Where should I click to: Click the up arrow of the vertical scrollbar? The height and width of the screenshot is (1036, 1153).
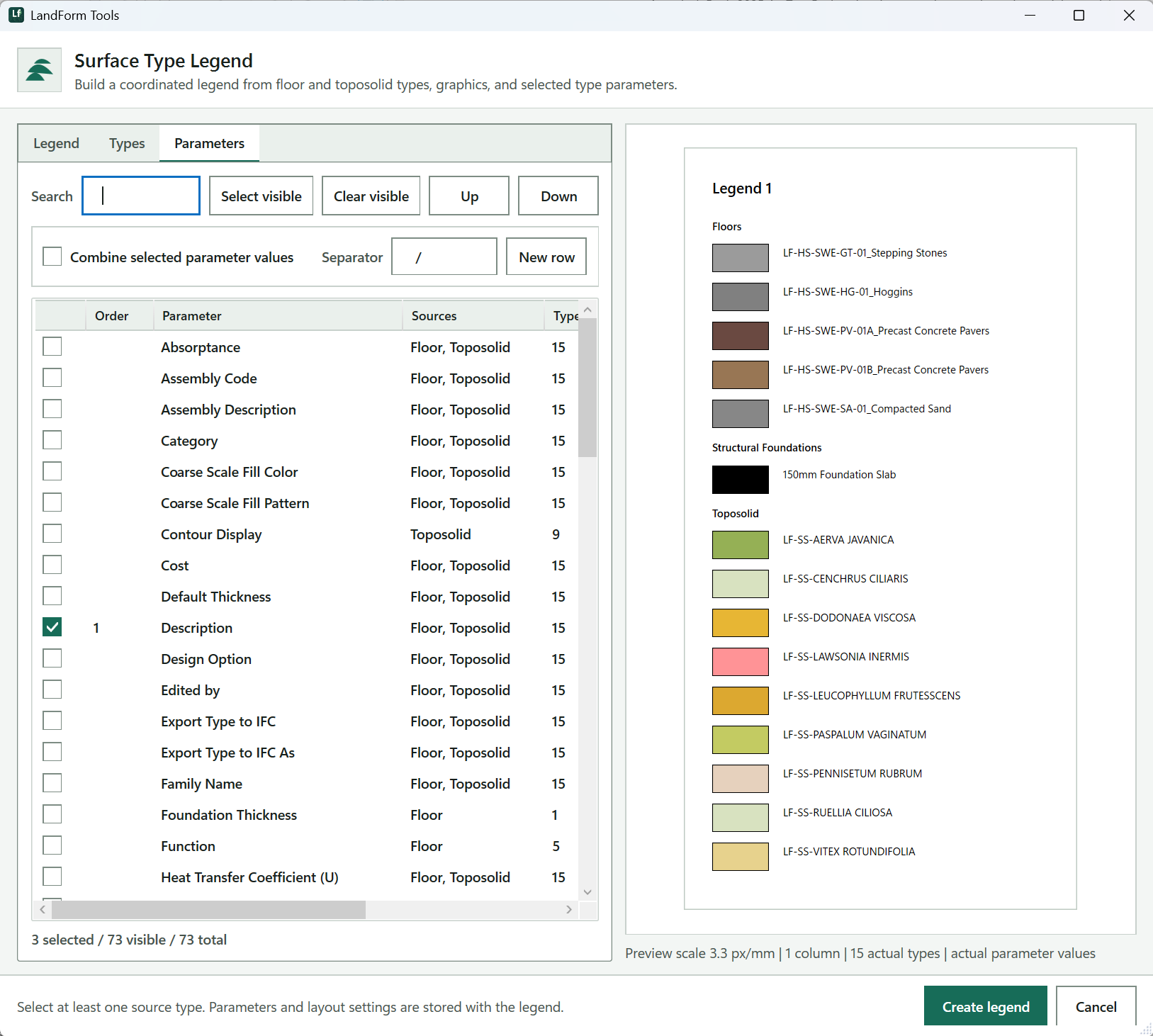587,310
